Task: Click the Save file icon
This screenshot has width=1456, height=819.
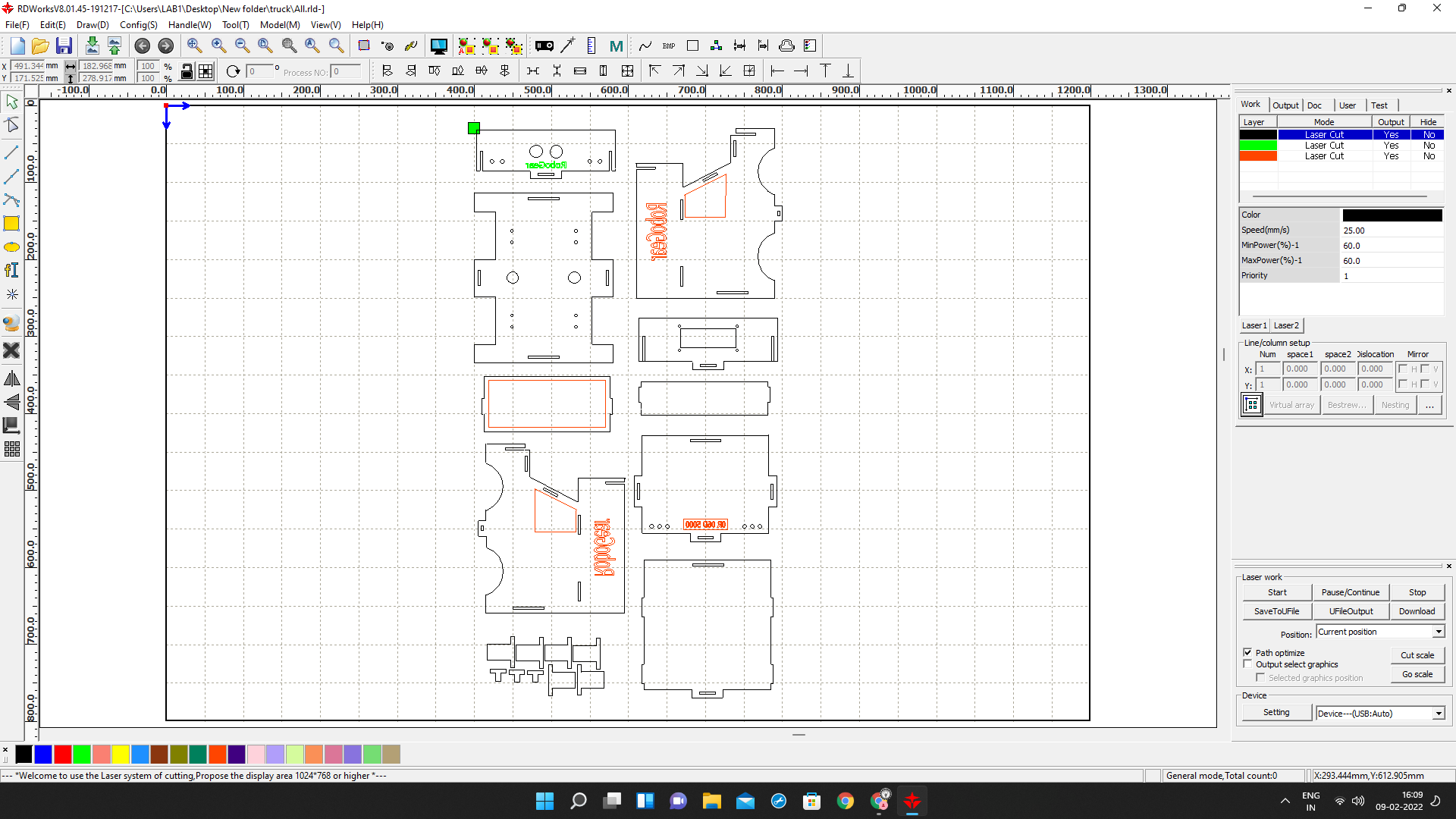Action: coord(64,46)
